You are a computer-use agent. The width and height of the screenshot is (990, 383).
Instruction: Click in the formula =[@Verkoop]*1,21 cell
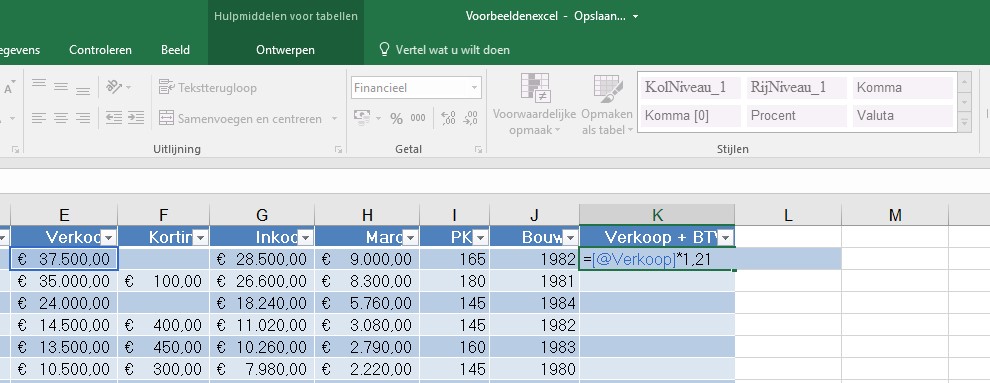click(x=657, y=259)
